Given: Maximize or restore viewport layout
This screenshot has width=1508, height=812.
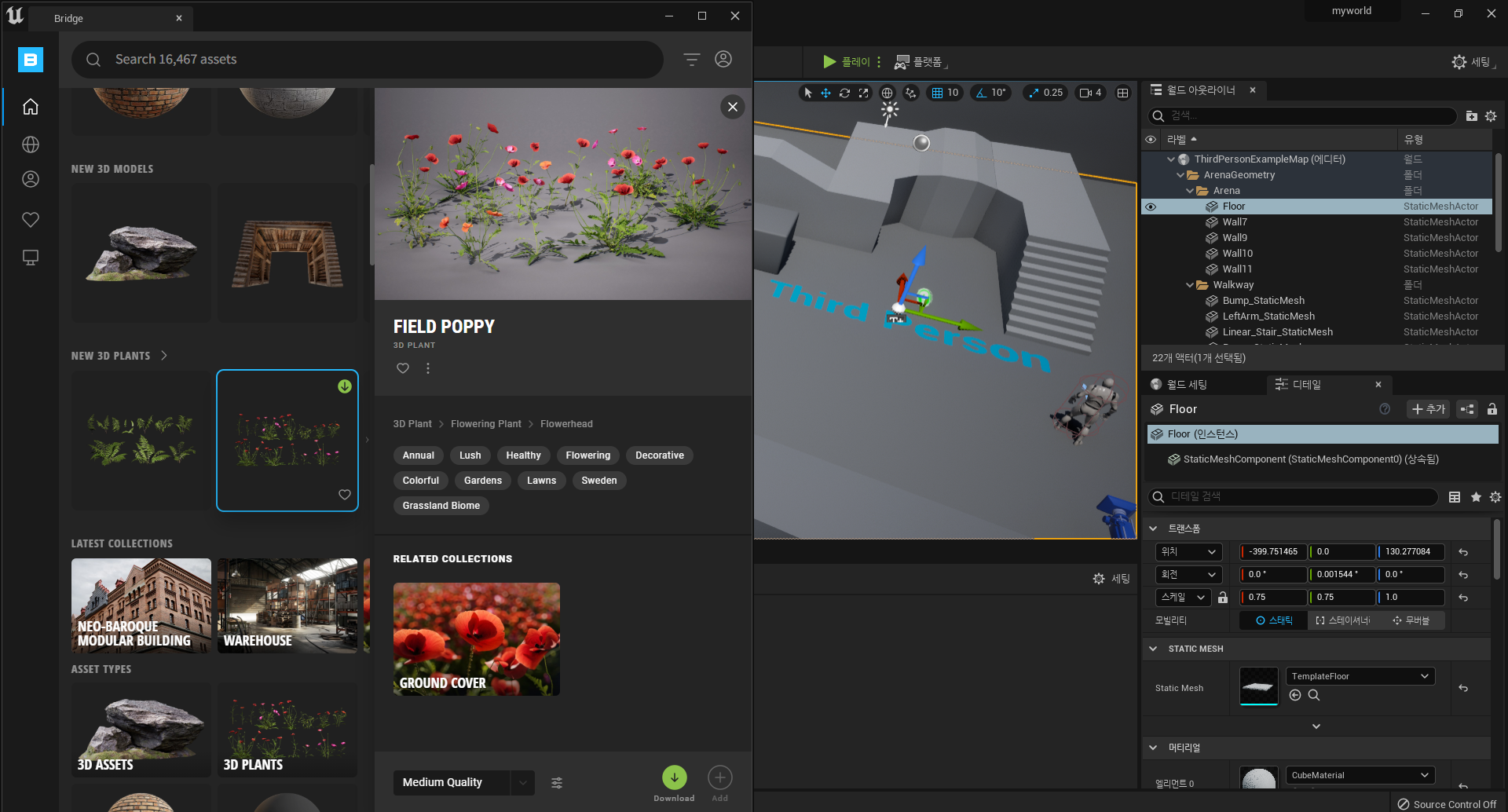Looking at the screenshot, I should click(x=1123, y=93).
